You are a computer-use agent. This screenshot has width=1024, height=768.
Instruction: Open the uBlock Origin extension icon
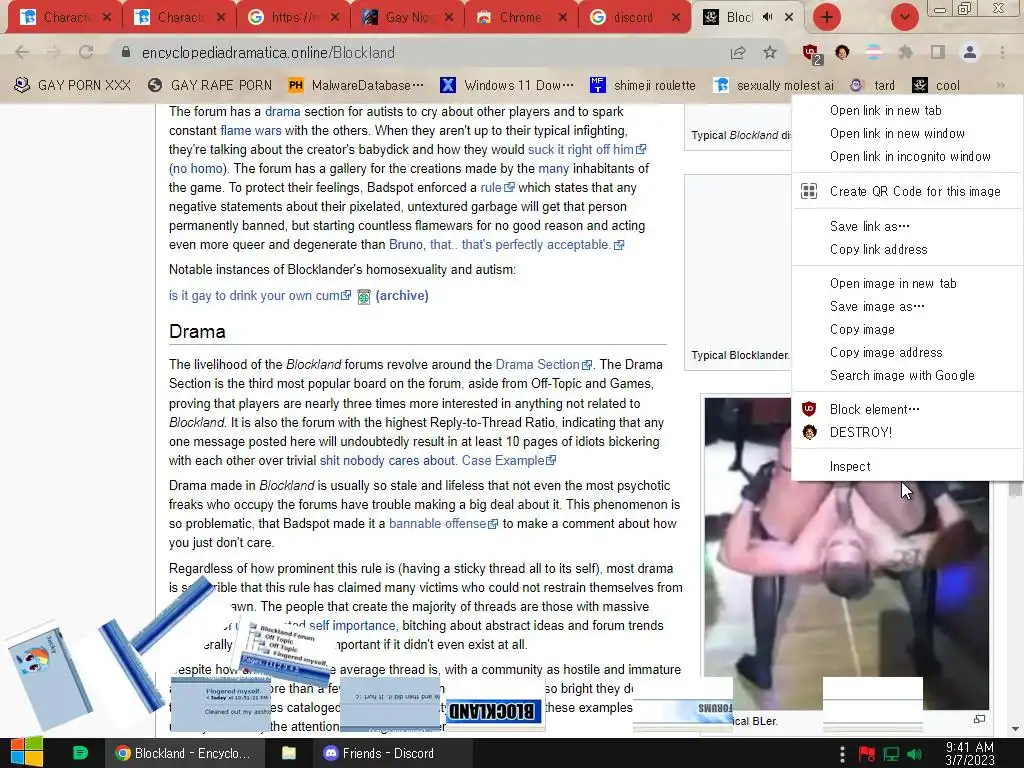[x=812, y=54]
